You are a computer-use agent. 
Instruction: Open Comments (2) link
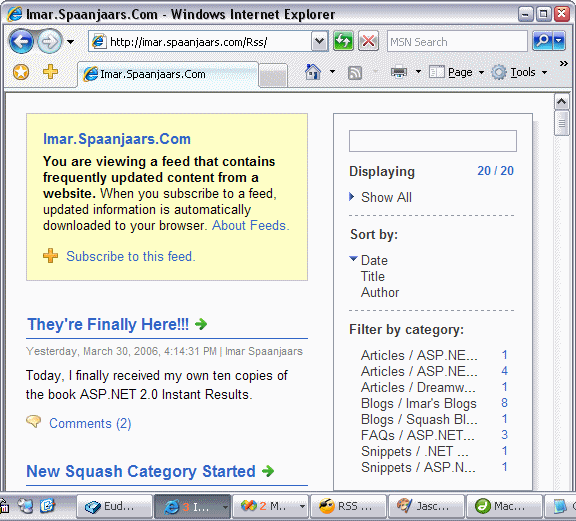point(90,423)
